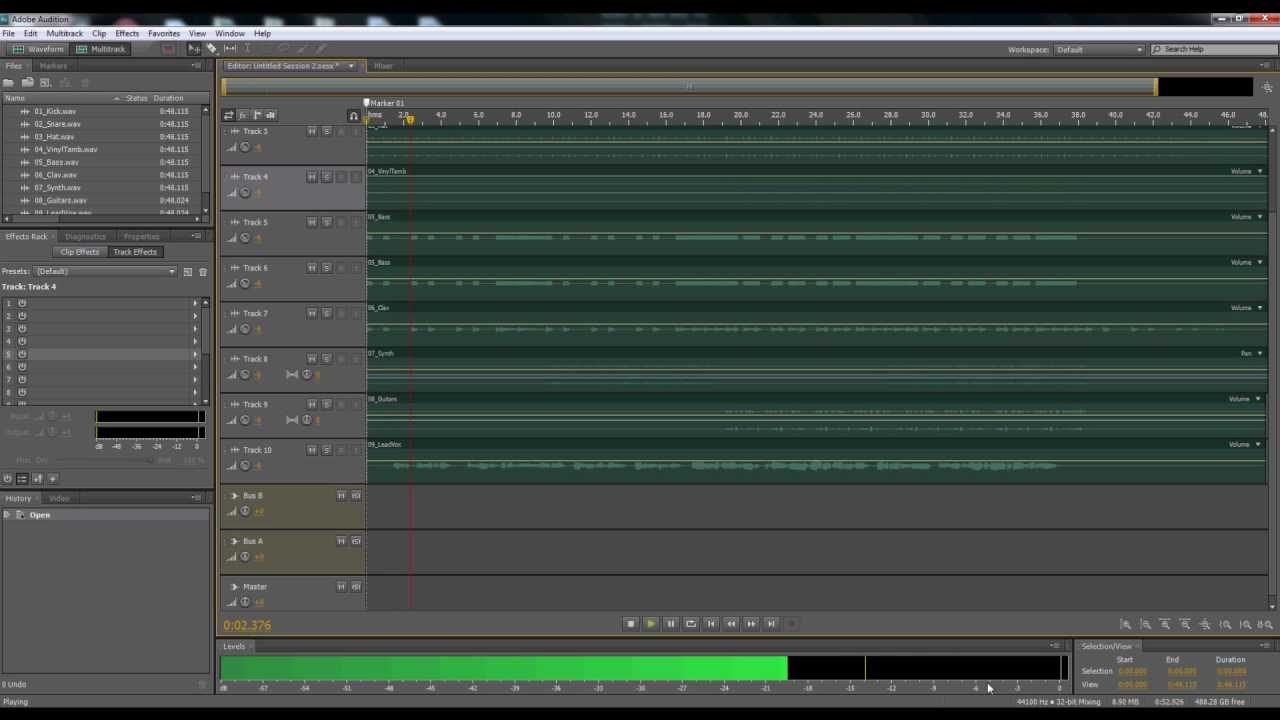Screen dimensions: 1280x720
Task: Switch to the Diagnostics tab
Action: [85, 237]
